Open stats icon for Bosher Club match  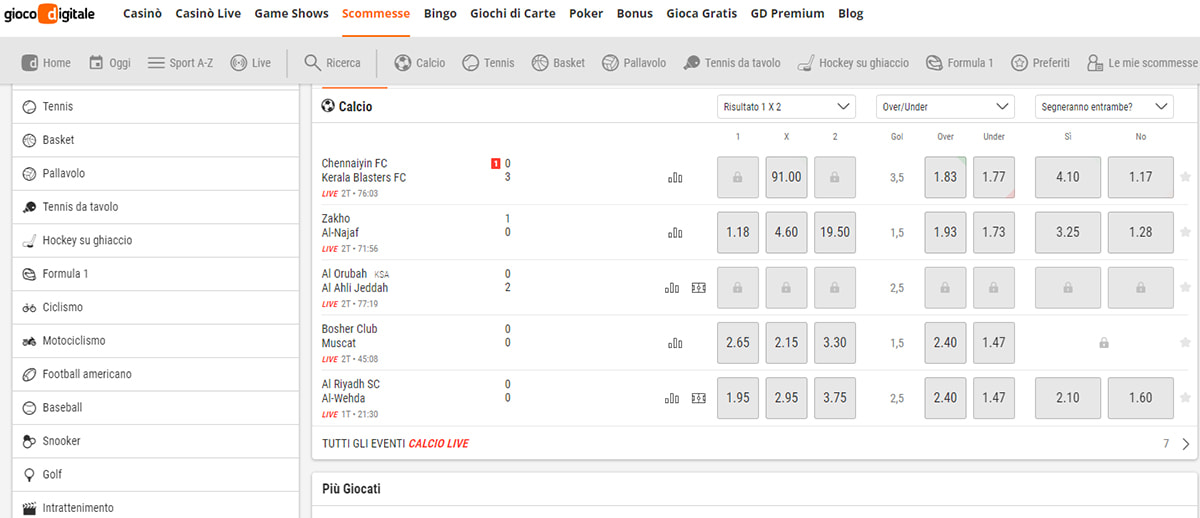(x=675, y=343)
